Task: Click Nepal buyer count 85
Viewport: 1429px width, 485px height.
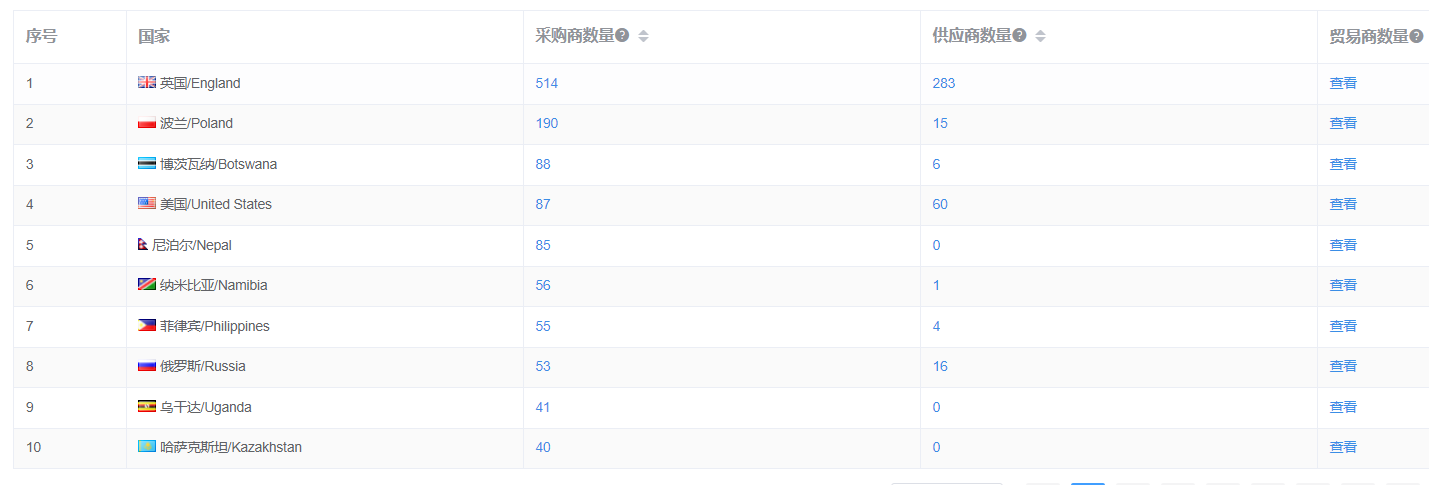Action: point(543,245)
